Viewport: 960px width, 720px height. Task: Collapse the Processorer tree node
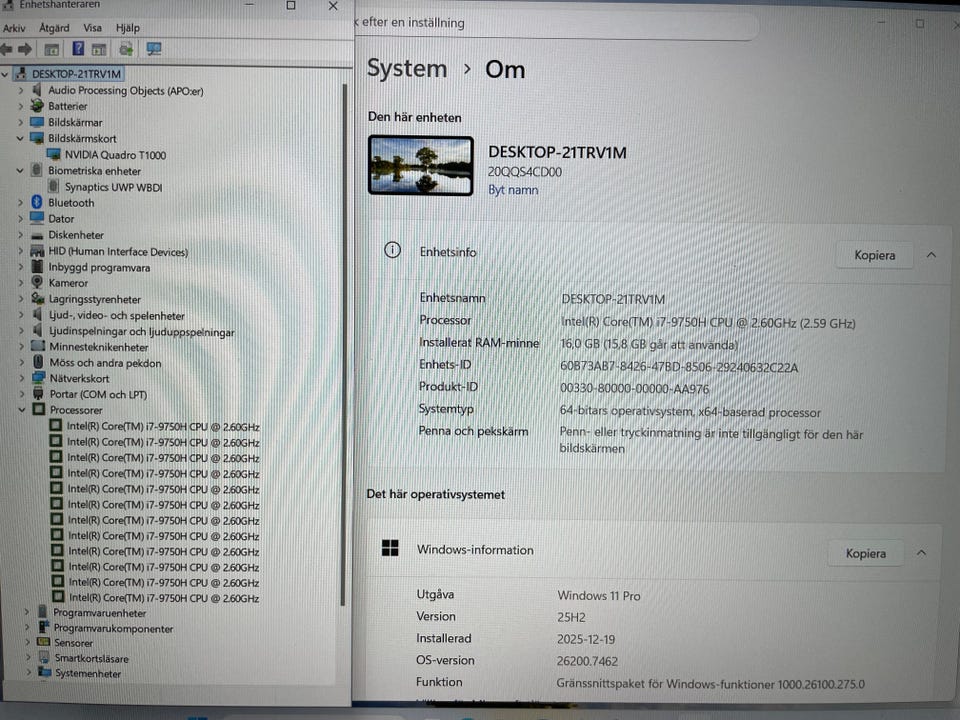(x=22, y=410)
